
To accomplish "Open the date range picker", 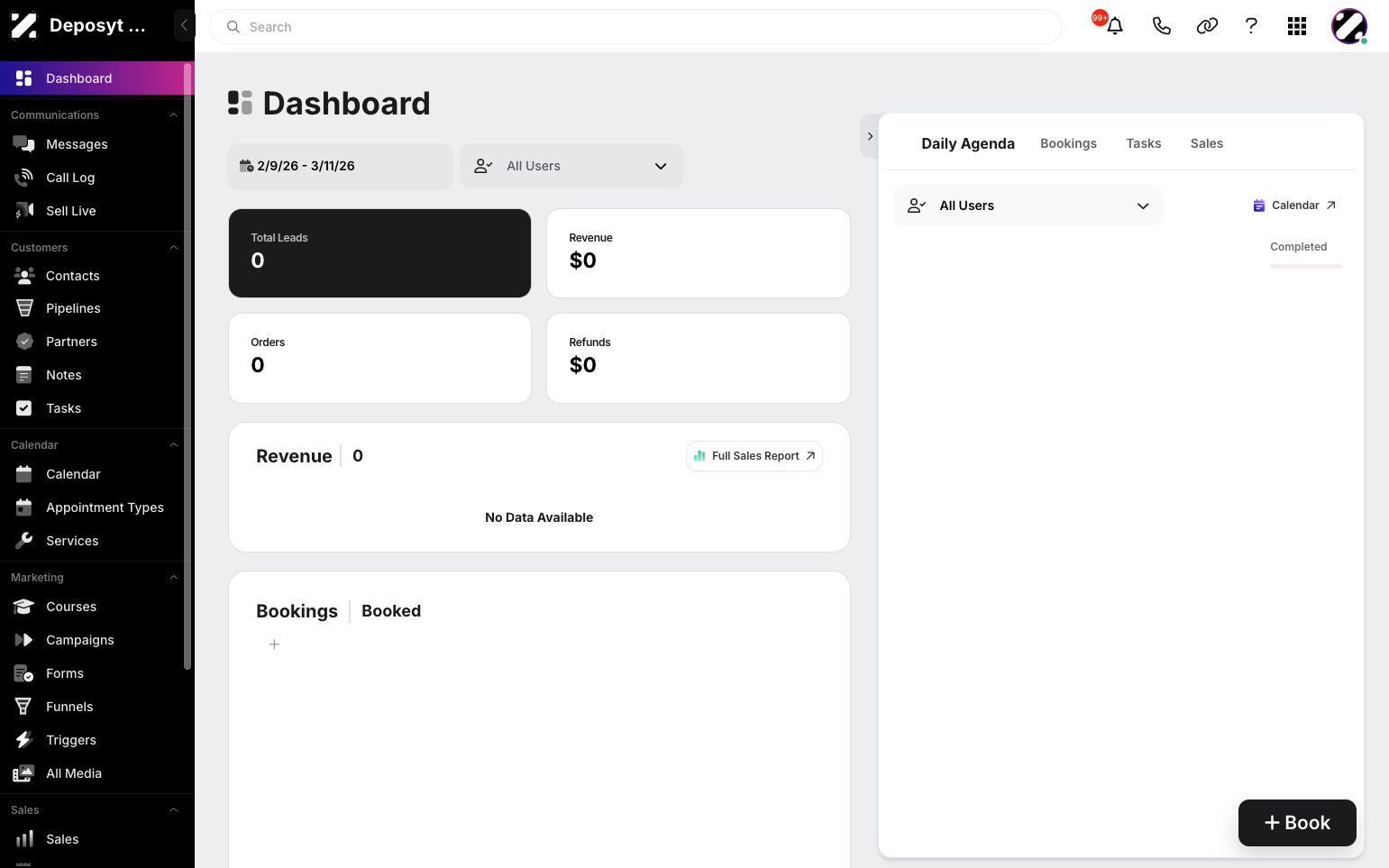I will click(x=340, y=166).
